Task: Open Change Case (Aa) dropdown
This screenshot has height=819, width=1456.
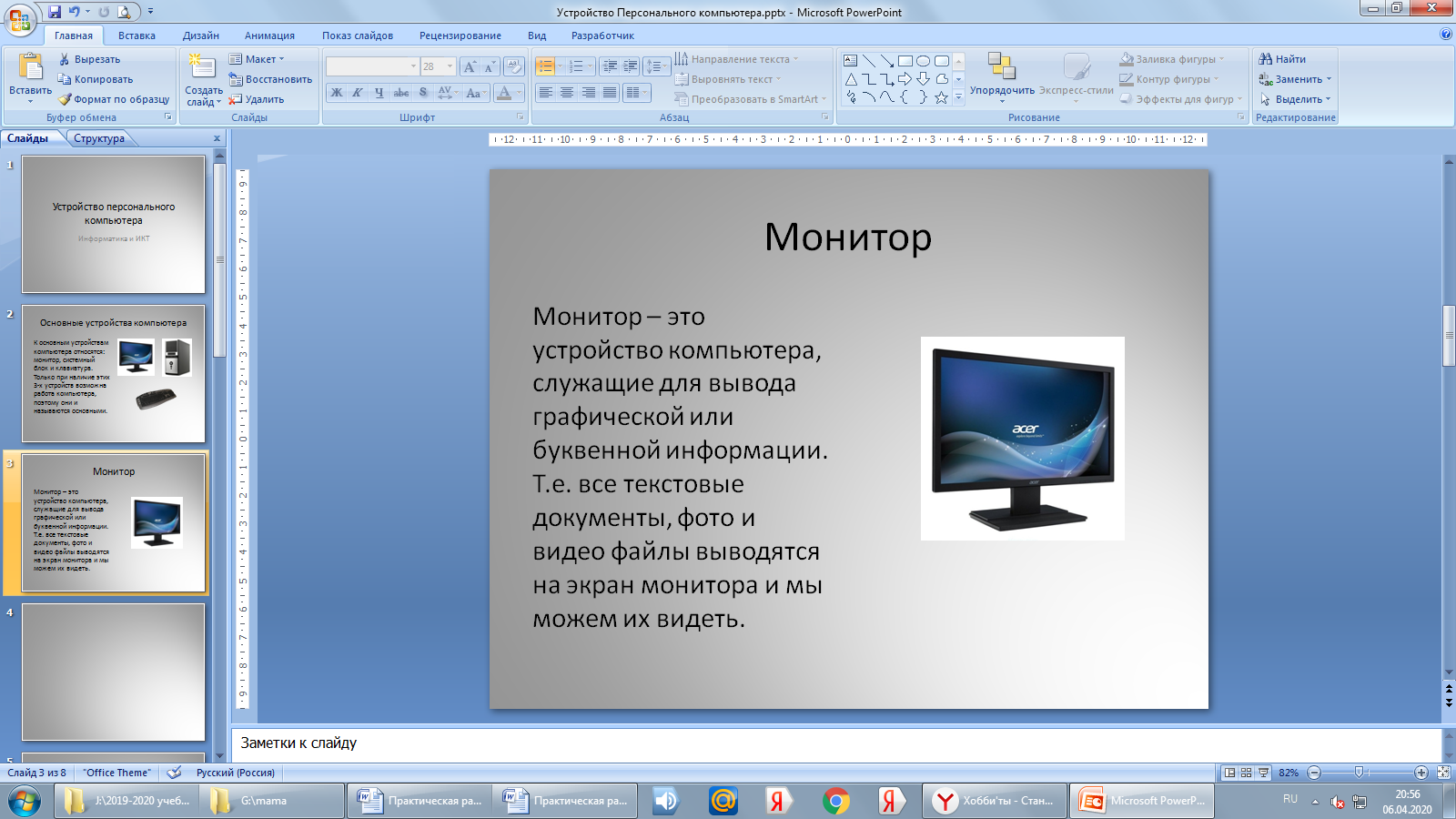Action: point(474,93)
